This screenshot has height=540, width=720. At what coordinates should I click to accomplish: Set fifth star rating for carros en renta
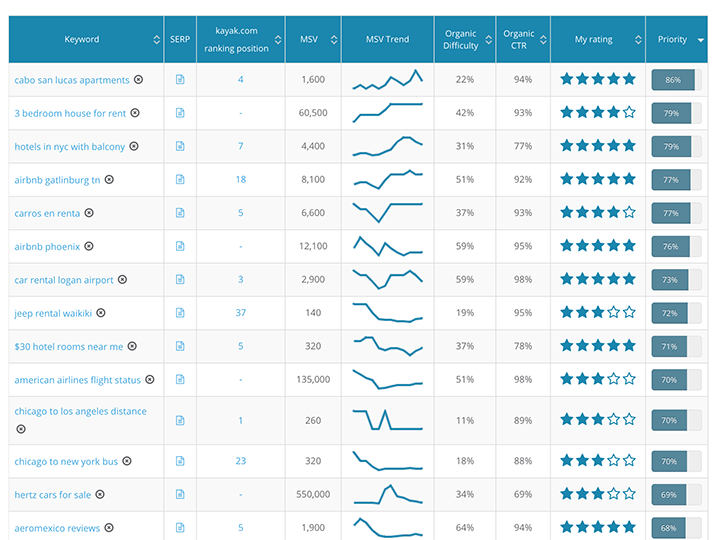[629, 213]
